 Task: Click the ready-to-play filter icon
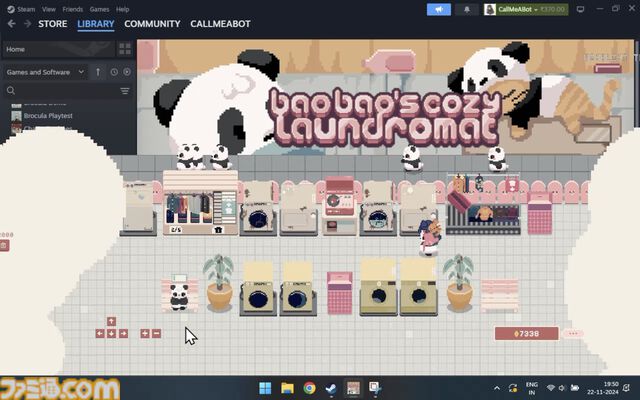click(126, 72)
